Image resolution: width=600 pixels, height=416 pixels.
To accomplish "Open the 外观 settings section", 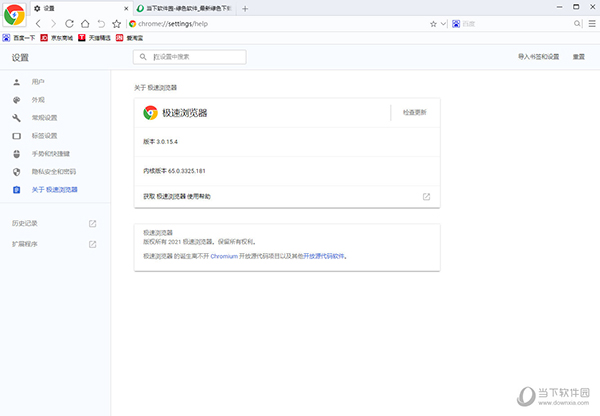I will [x=55, y=100].
